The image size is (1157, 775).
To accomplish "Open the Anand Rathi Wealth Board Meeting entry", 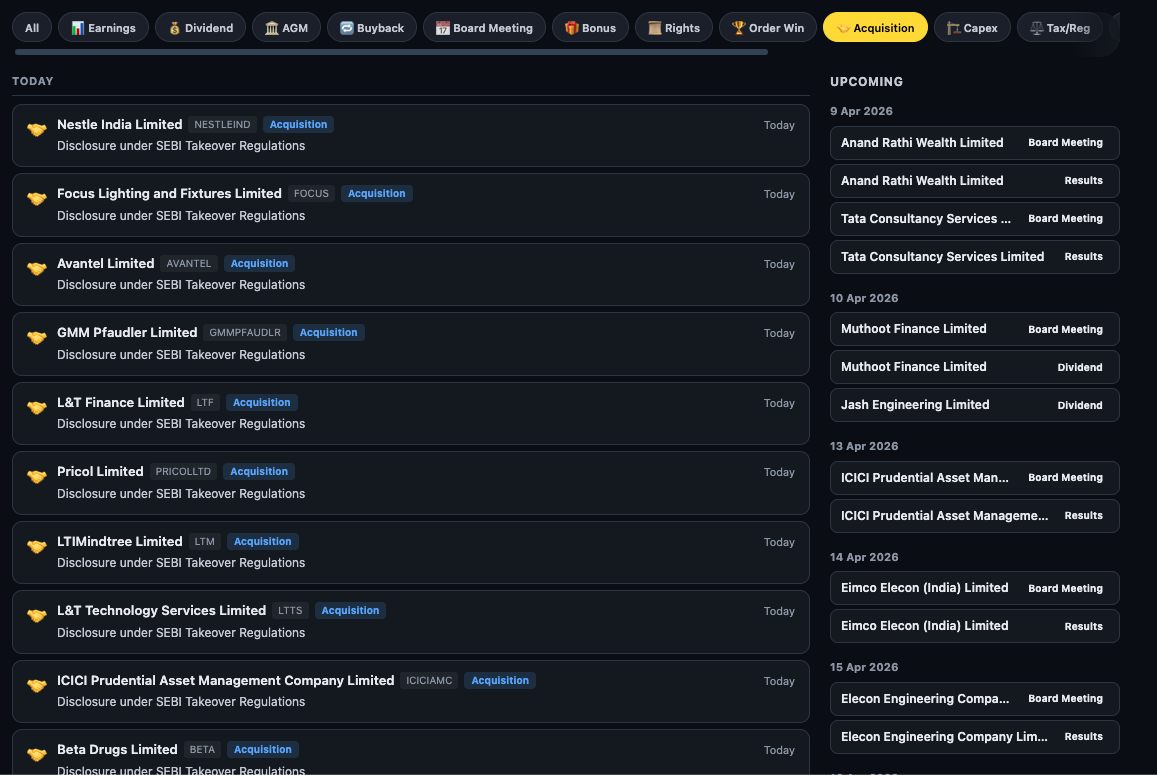I will click(974, 142).
